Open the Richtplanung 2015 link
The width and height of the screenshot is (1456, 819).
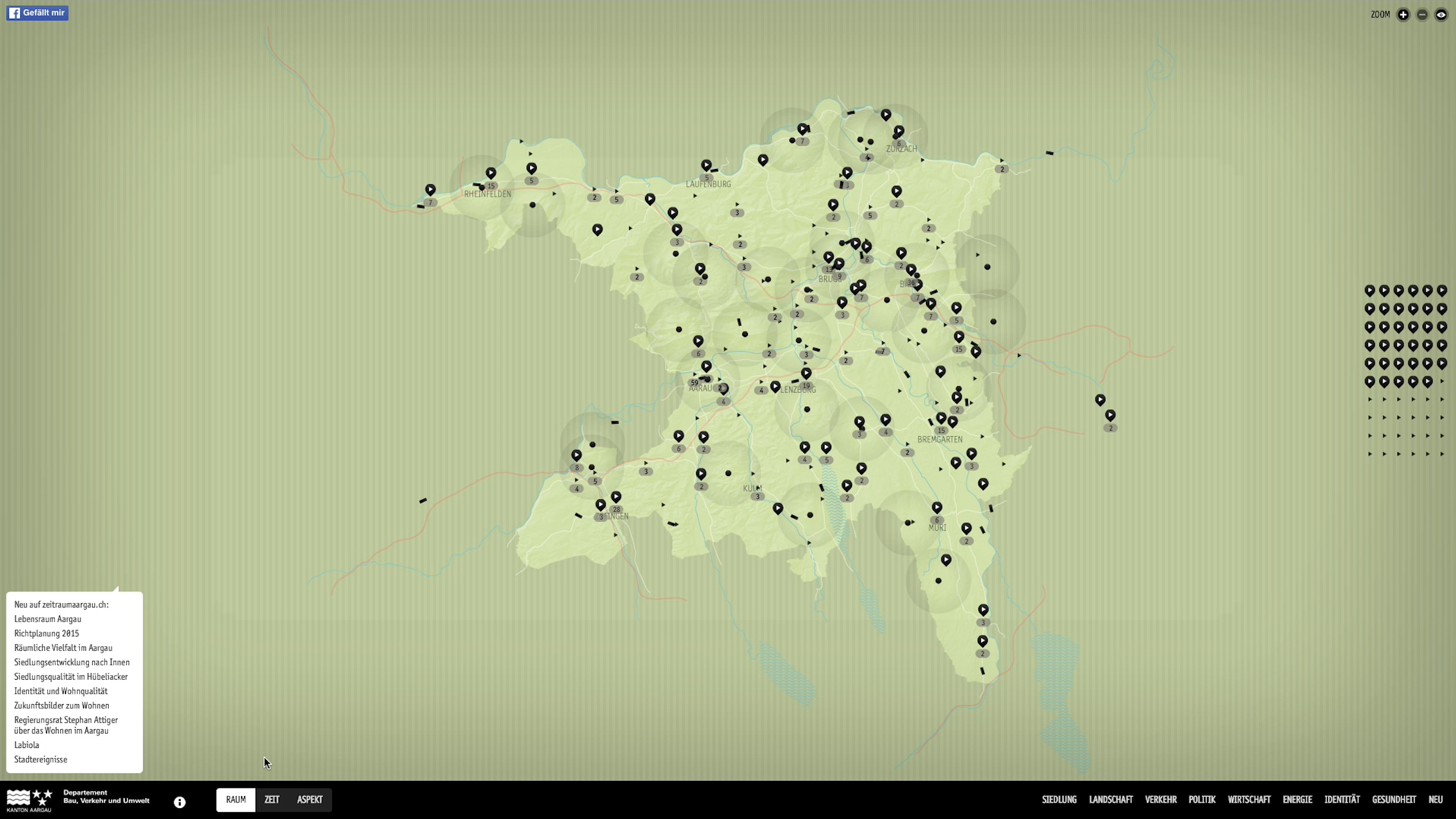click(x=47, y=634)
